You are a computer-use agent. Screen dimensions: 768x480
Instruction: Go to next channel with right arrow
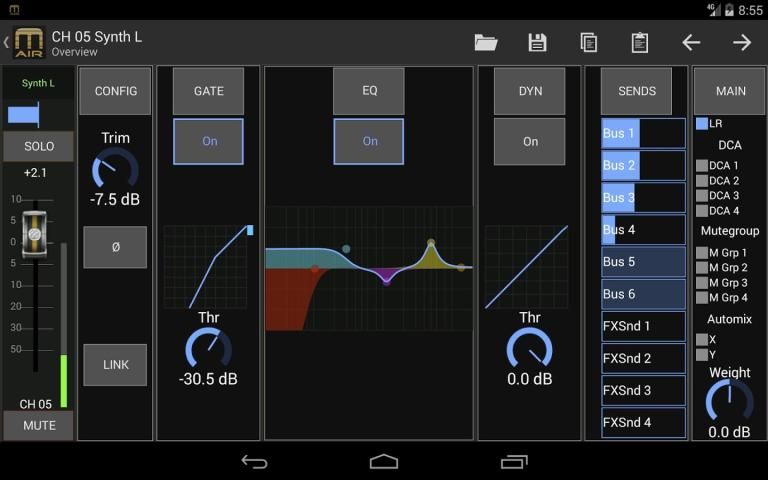click(742, 42)
